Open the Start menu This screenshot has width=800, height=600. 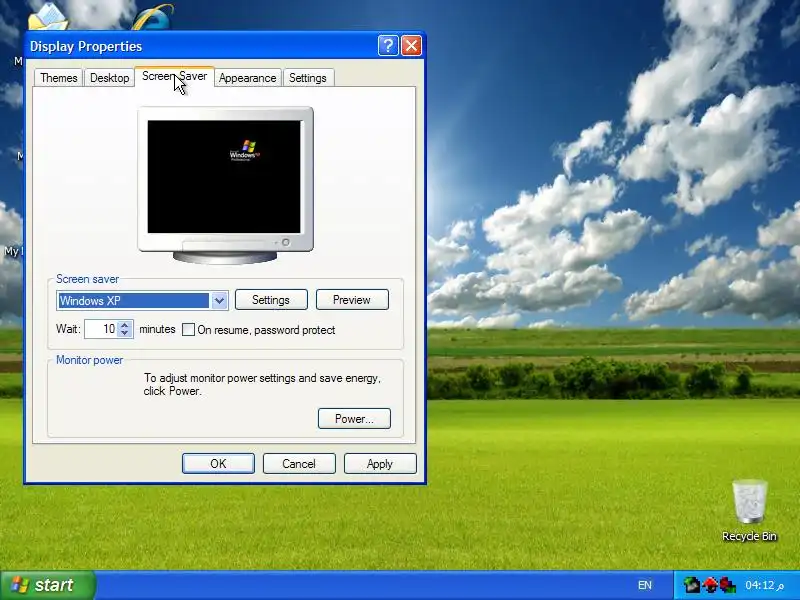click(x=48, y=585)
